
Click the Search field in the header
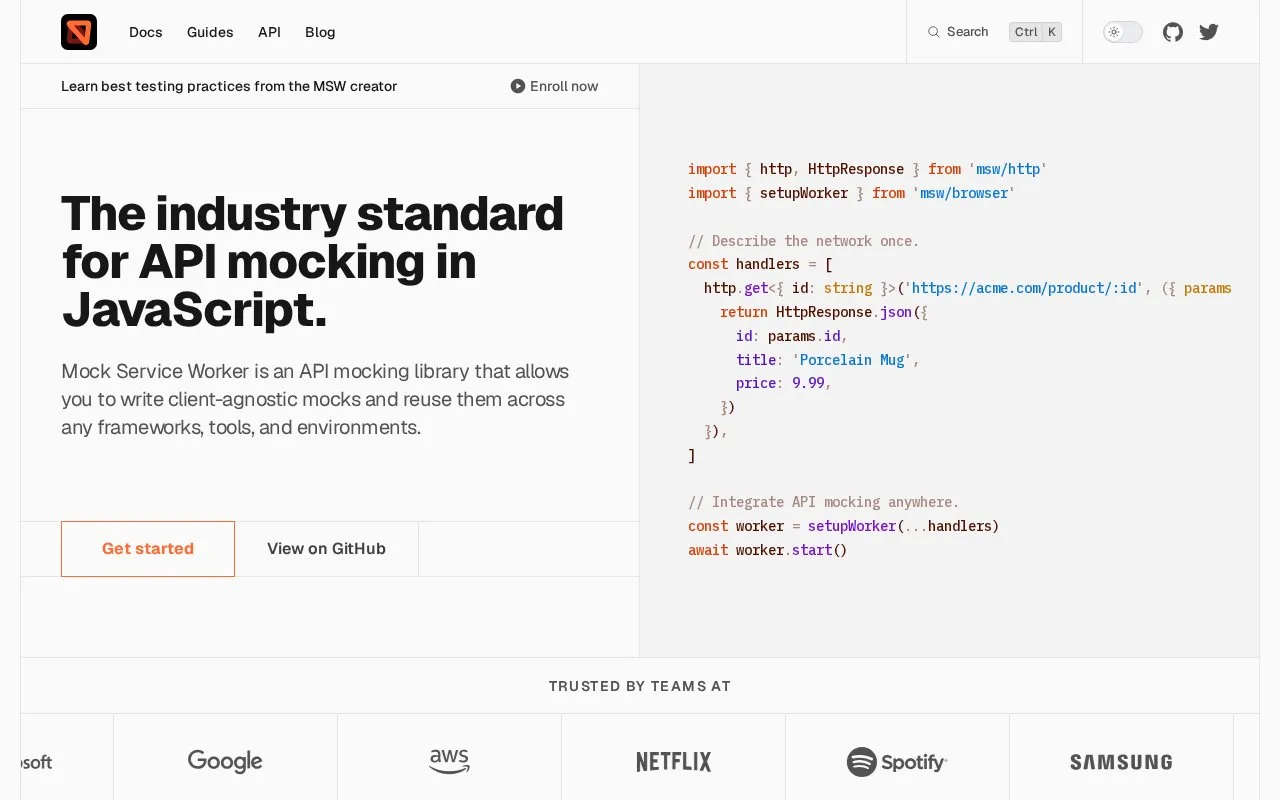pyautogui.click(x=994, y=32)
